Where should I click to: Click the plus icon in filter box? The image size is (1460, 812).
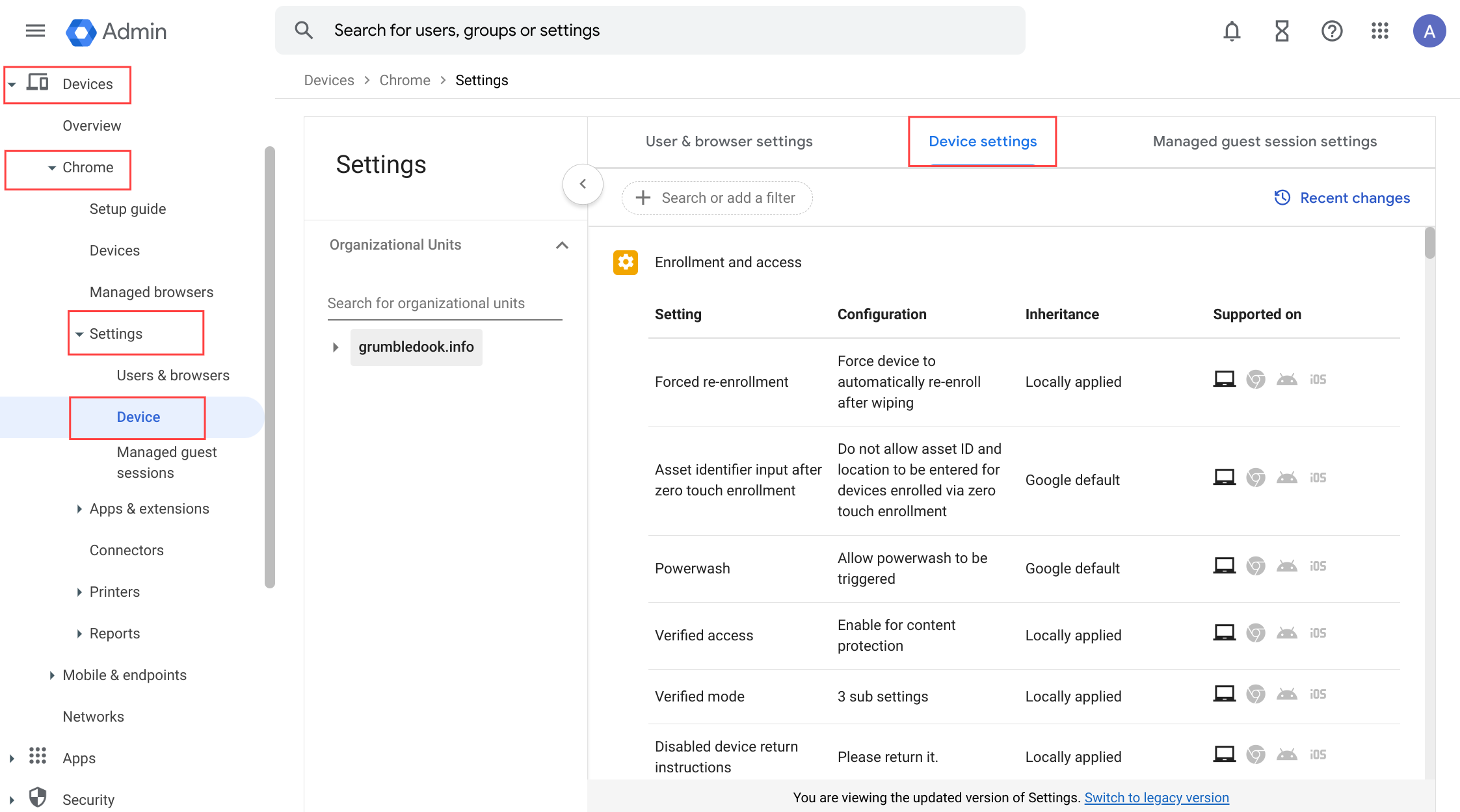point(643,198)
